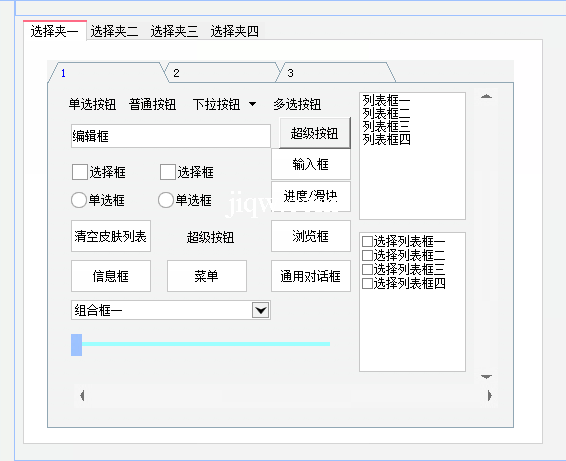Click the 输入框 button
566x461 pixels.
pyautogui.click(x=311, y=164)
